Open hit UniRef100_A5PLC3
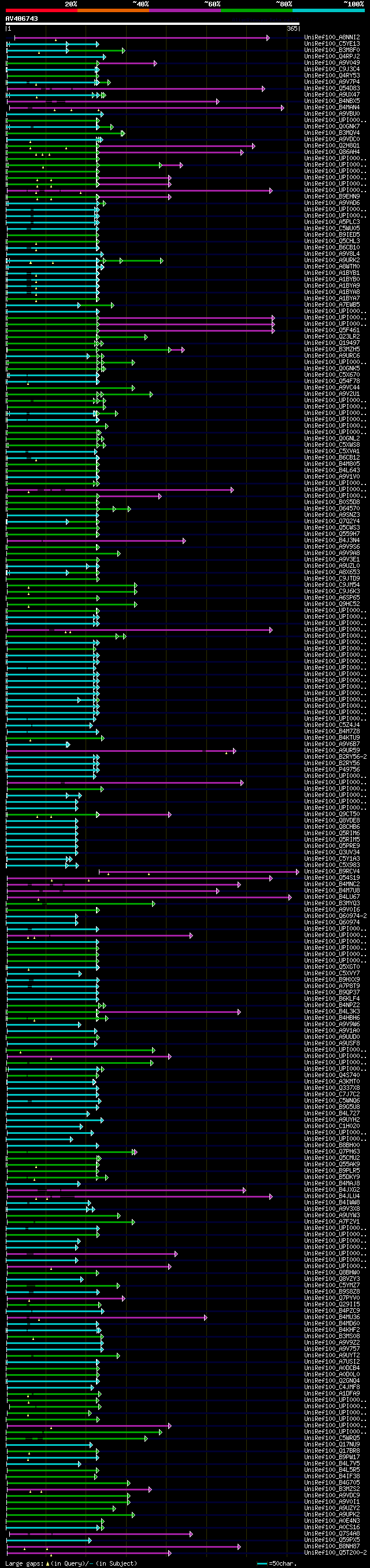Screen dimensions: 370x1568 332,222
